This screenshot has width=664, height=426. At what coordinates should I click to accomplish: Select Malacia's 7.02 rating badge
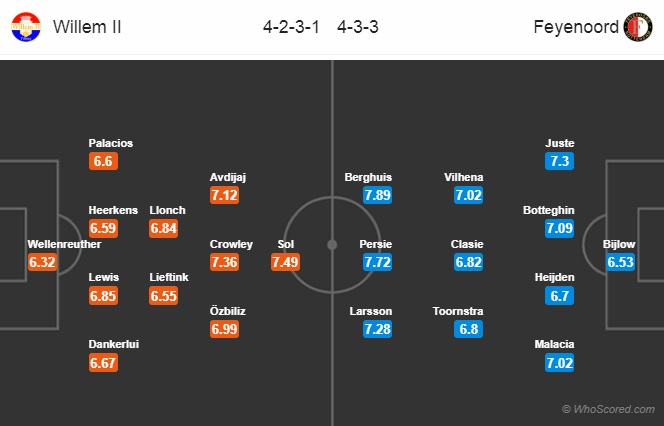click(x=560, y=362)
